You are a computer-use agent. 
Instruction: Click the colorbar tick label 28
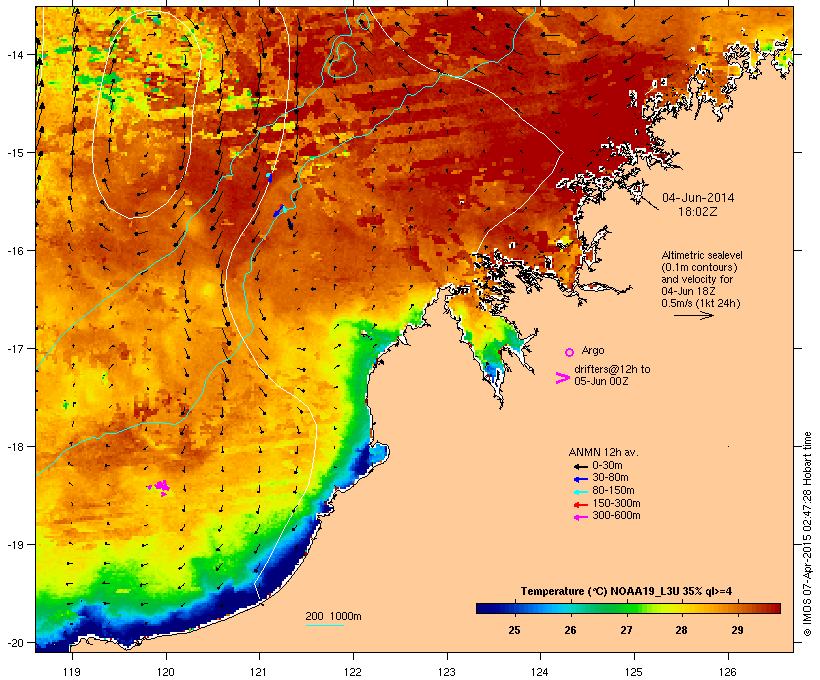(x=681, y=630)
